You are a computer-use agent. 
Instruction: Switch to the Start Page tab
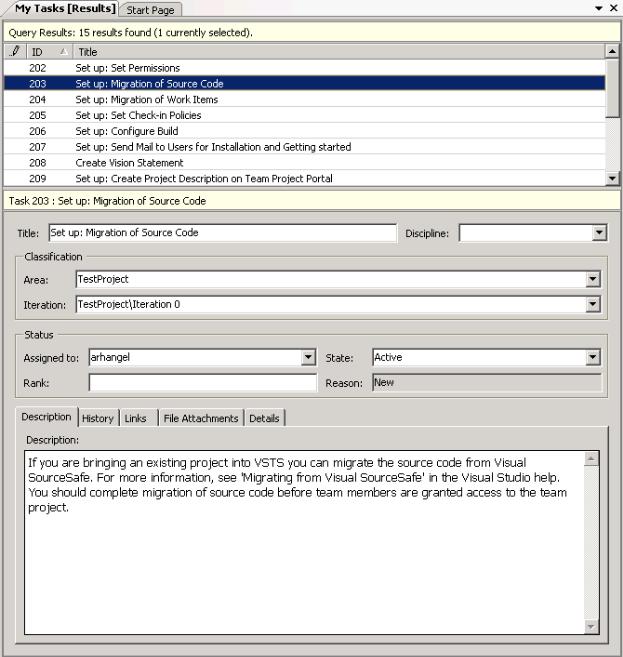tap(150, 10)
